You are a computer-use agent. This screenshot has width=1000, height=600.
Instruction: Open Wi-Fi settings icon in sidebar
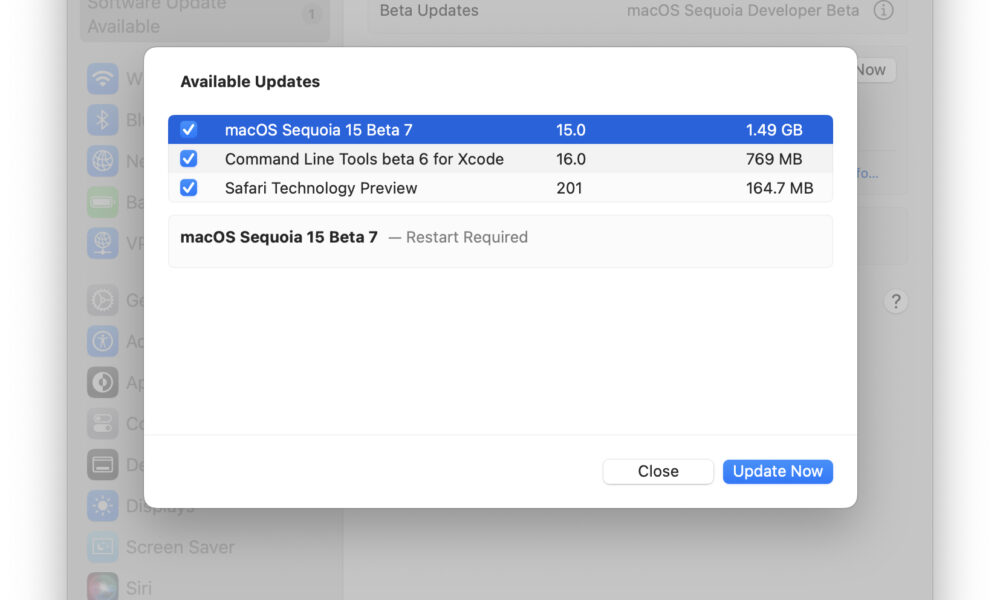click(103, 78)
